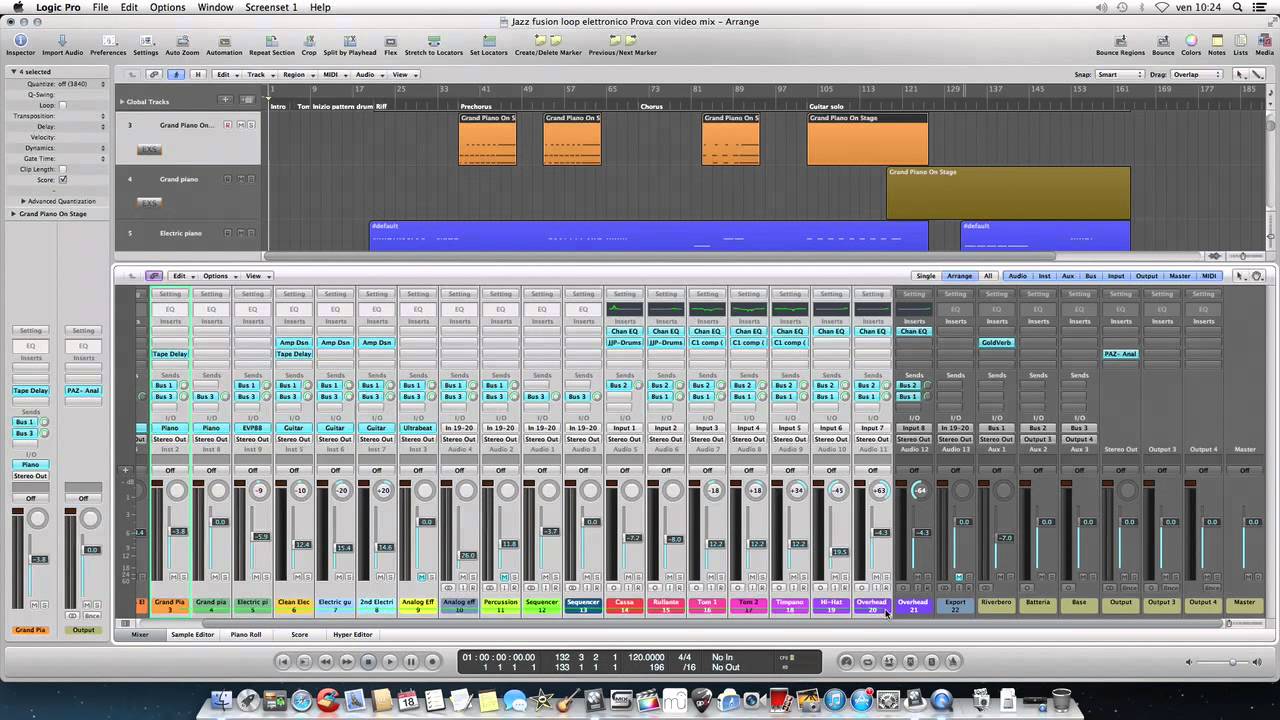1280x720 pixels.
Task: Click the Chorus marker in the timeline
Action: [x=651, y=106]
